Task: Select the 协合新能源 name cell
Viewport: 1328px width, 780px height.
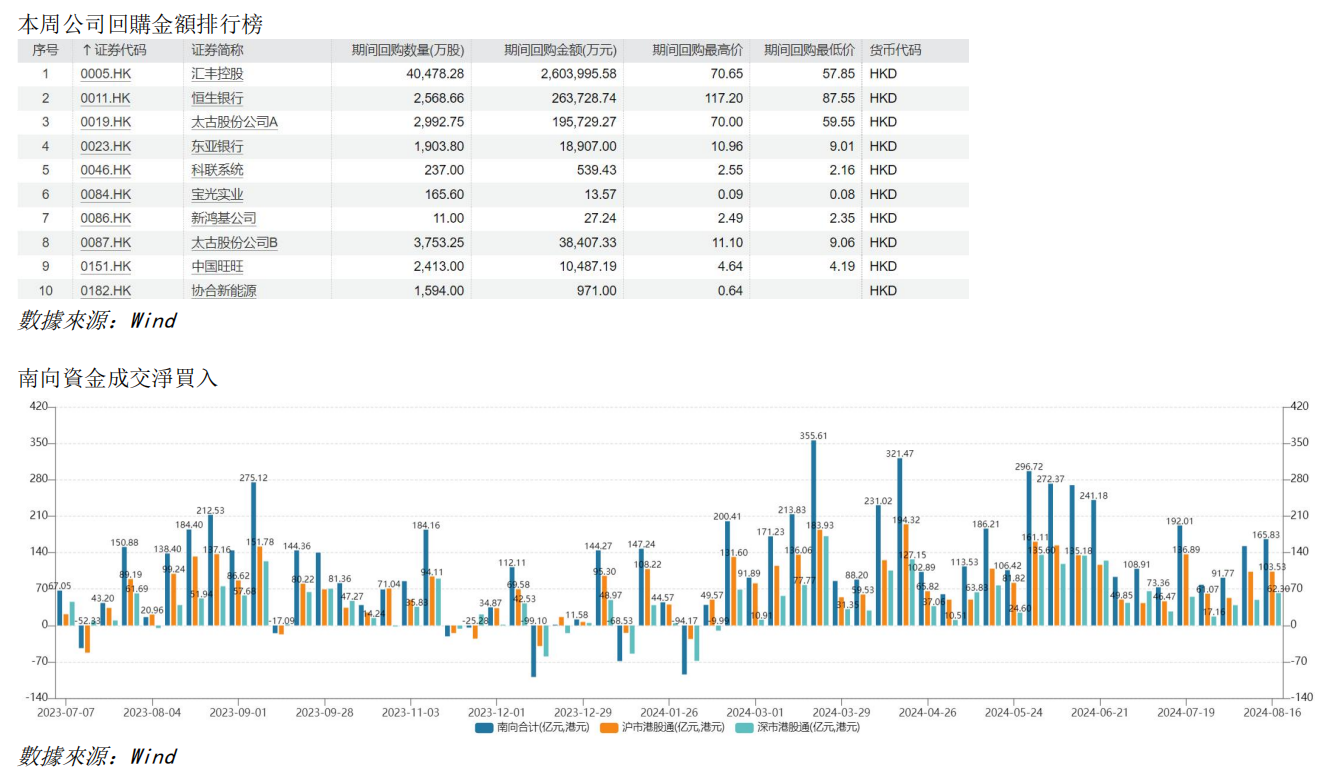Action: [224, 290]
